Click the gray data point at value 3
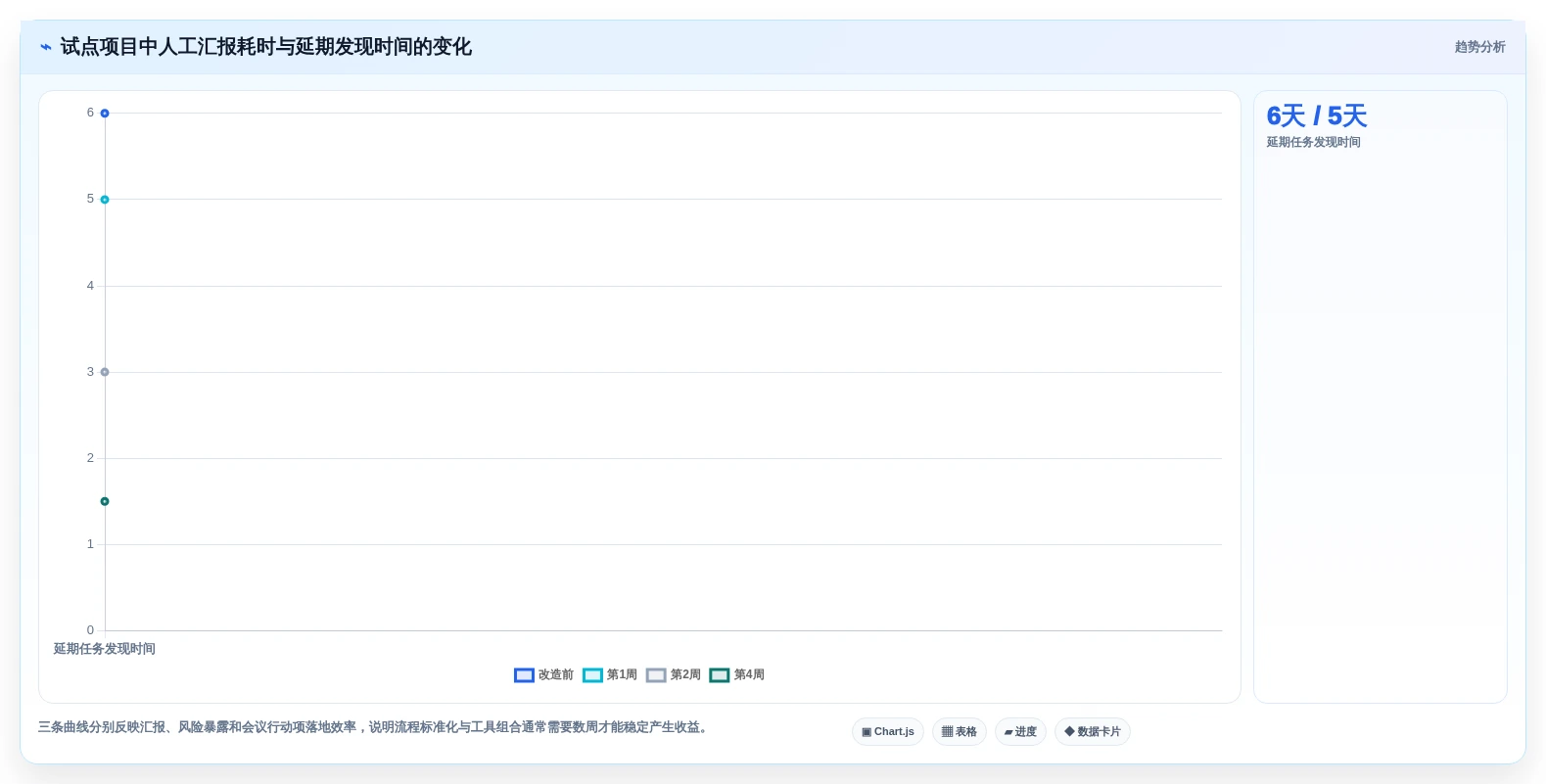Image resolution: width=1546 pixels, height=784 pixels. point(105,372)
